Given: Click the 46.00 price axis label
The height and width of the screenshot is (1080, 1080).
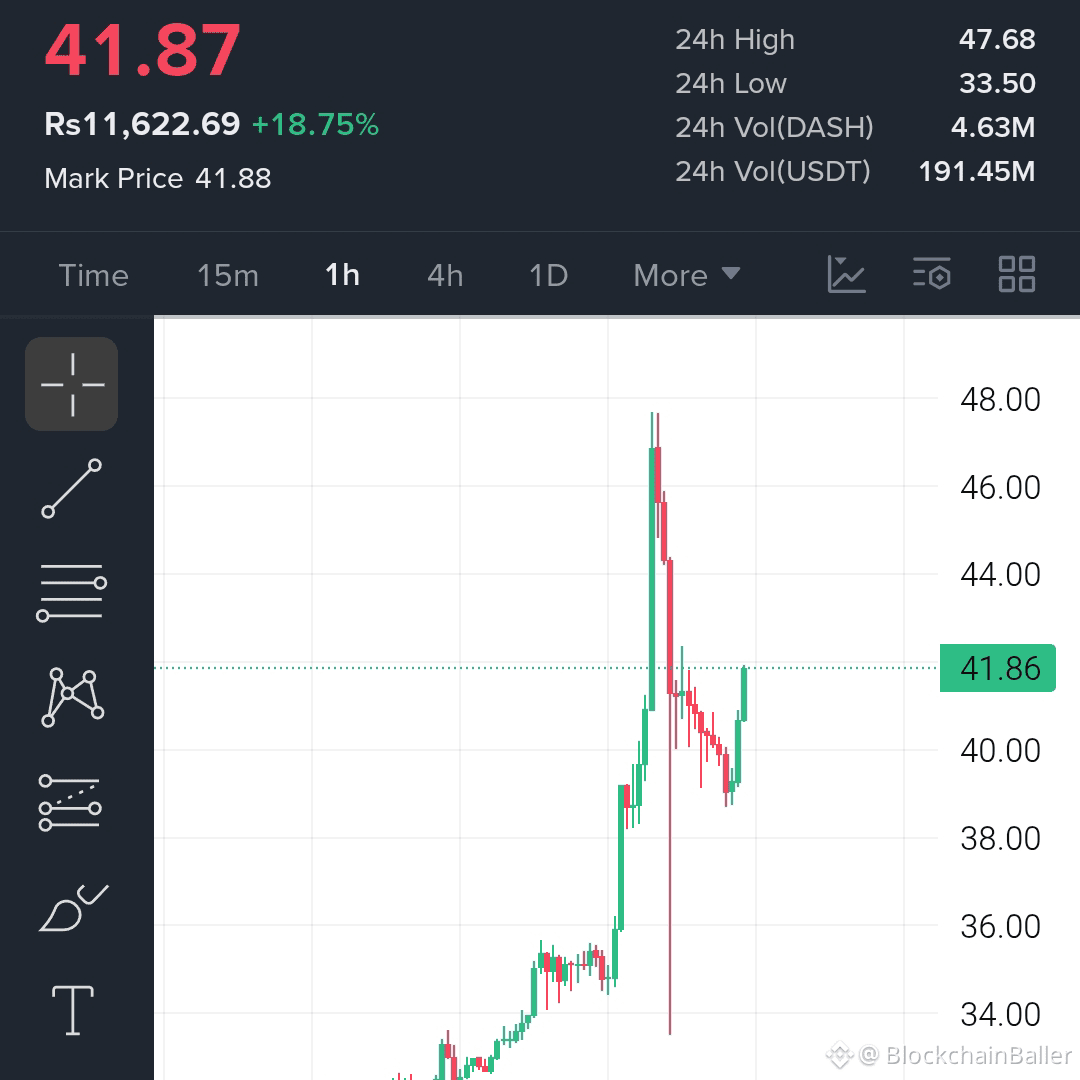Looking at the screenshot, I should tap(1000, 487).
